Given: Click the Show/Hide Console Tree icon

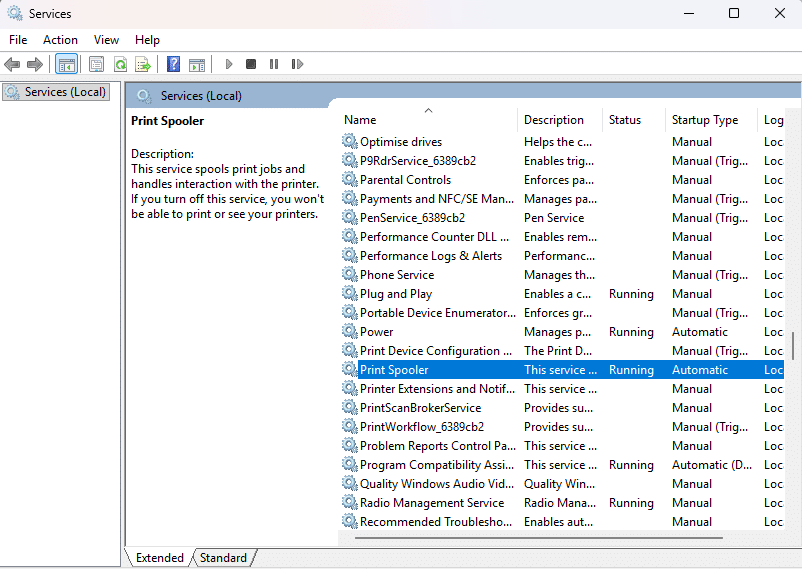Looking at the screenshot, I should pos(66,64).
